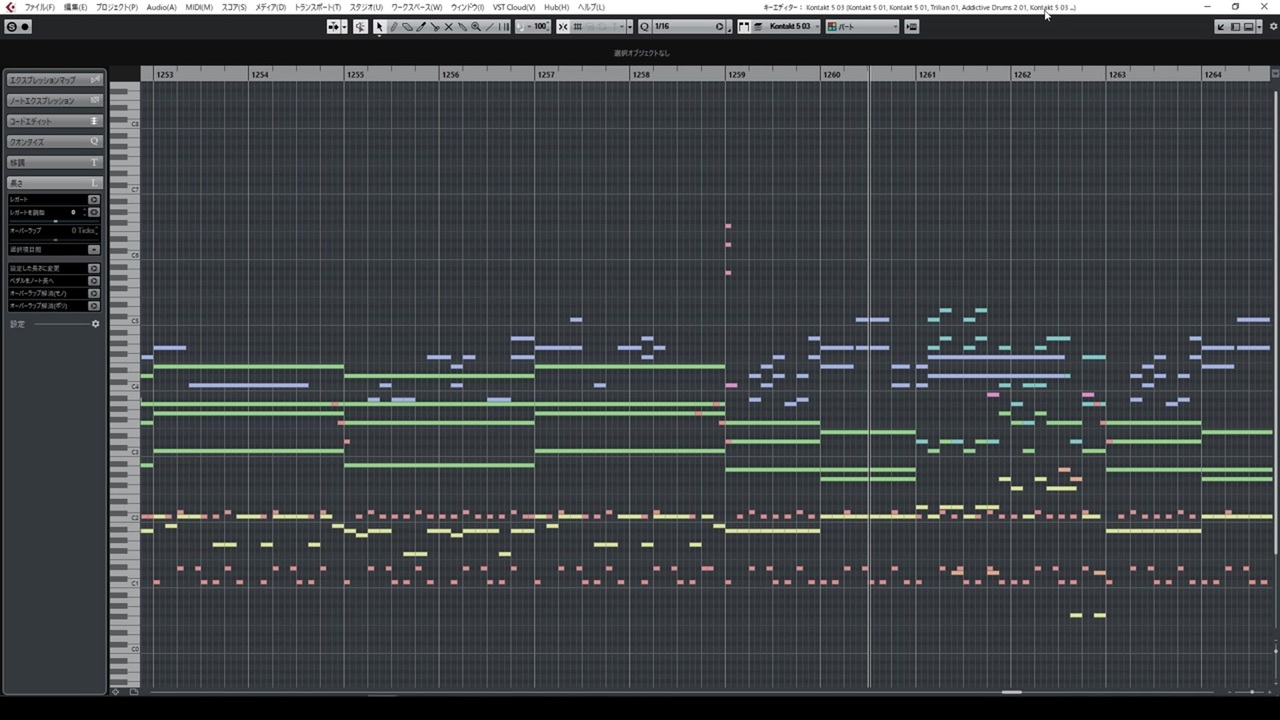Apply the レガート function button
This screenshot has width=1280, height=720.
[x=94, y=200]
